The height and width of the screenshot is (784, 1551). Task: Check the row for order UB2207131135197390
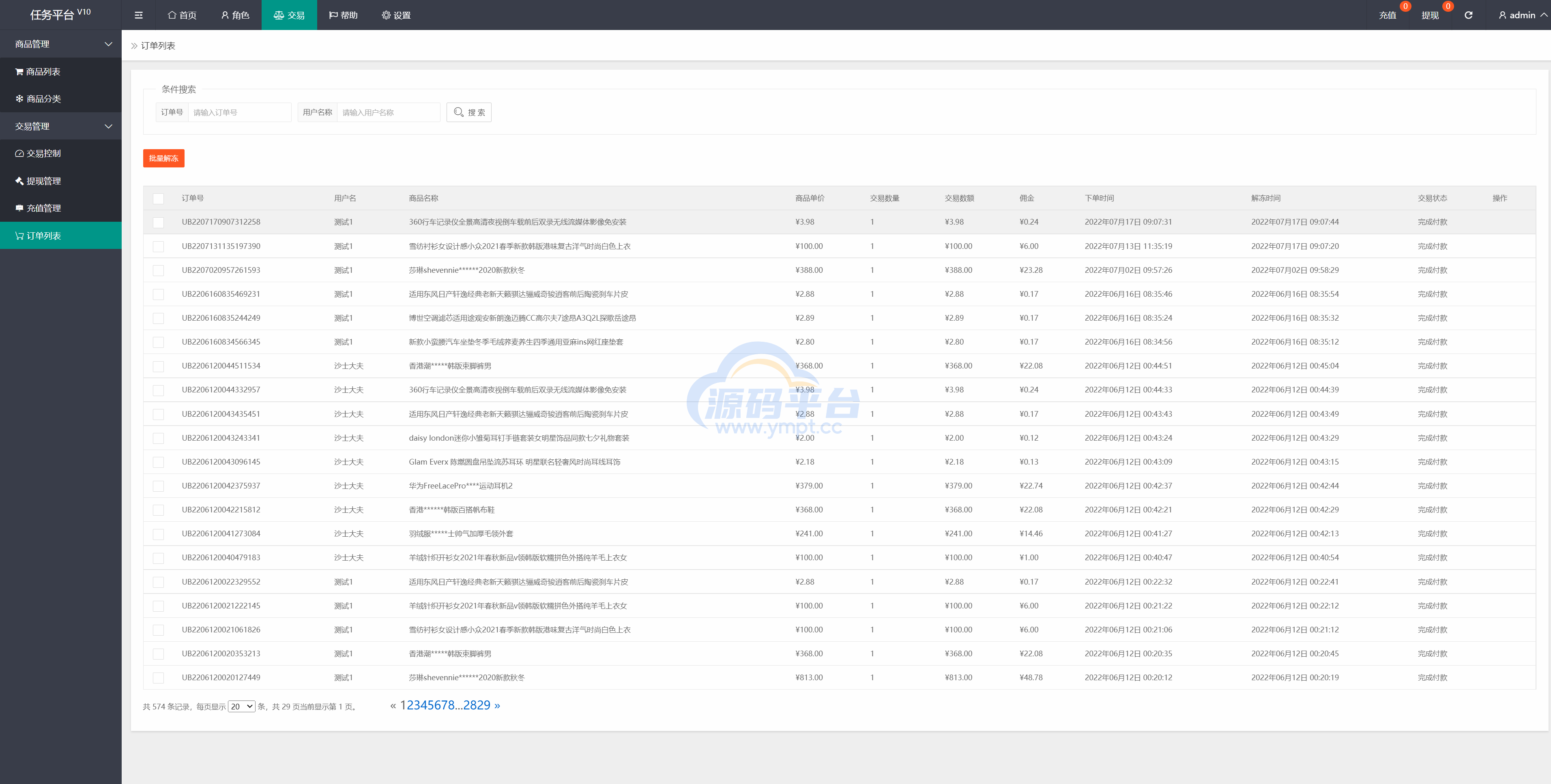pyautogui.click(x=158, y=247)
